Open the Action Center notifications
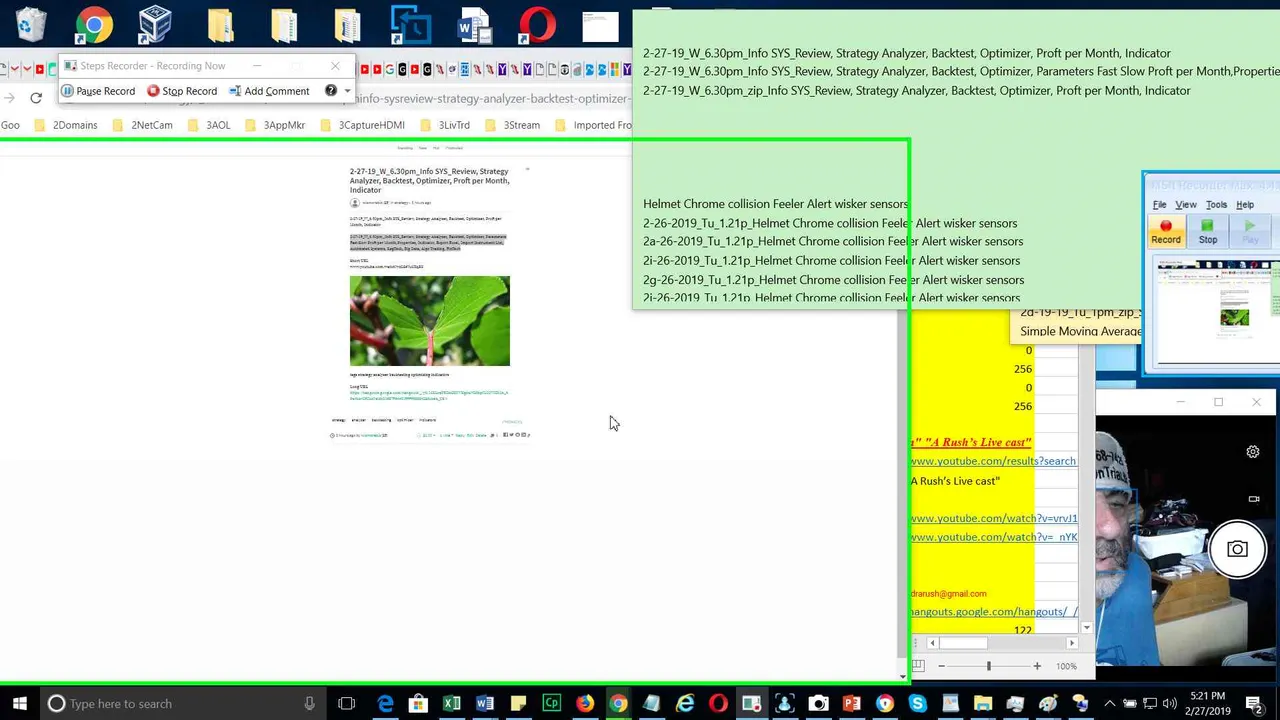1280x720 pixels. point(1254,703)
